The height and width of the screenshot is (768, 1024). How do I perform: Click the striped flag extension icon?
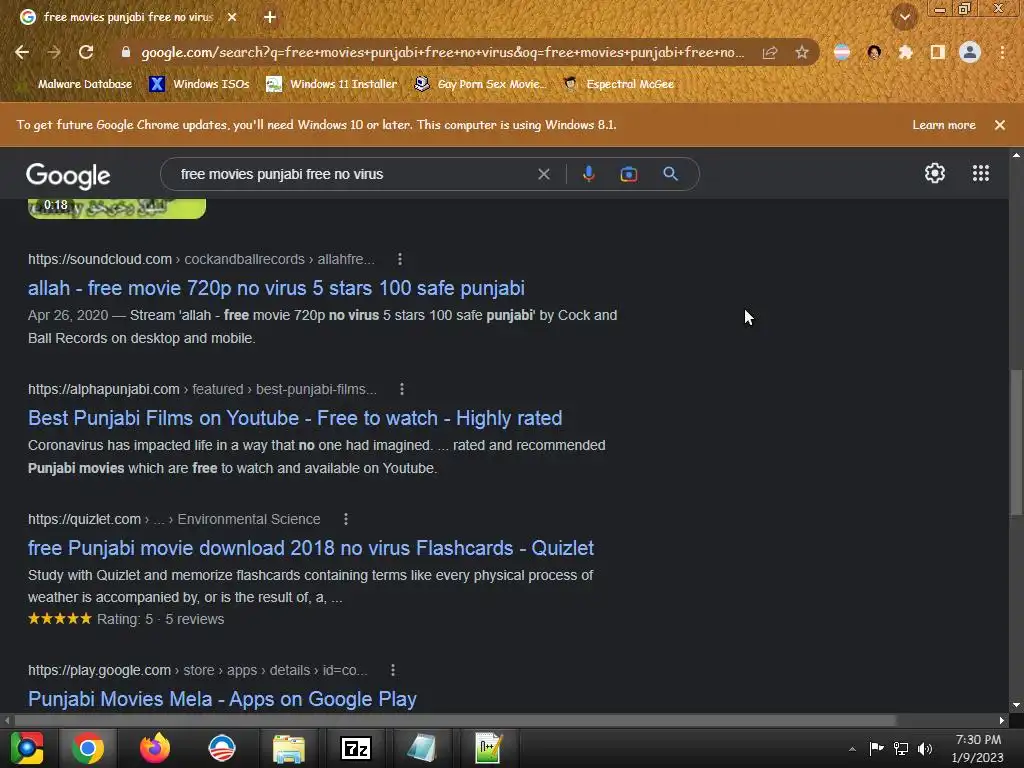[x=842, y=52]
